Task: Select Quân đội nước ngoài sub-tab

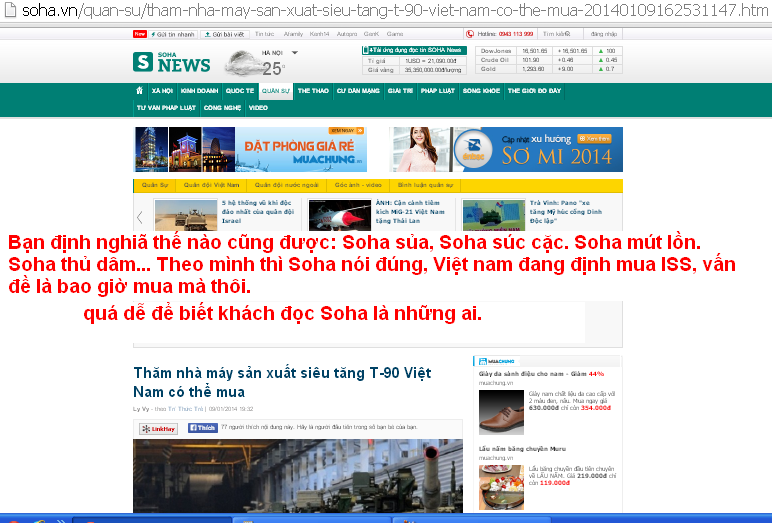Action: [x=287, y=185]
